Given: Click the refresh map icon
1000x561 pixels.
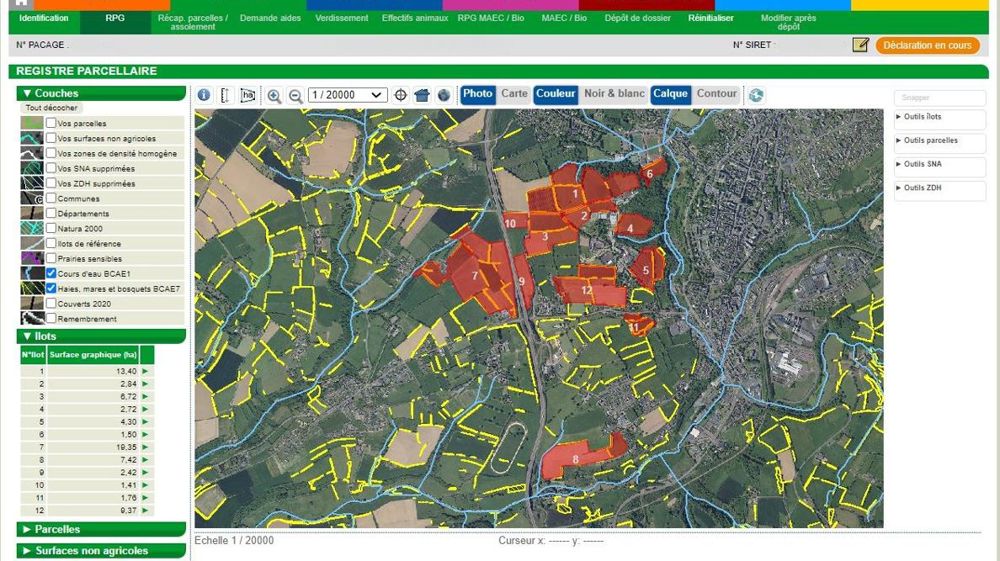Looking at the screenshot, I should (756, 95).
